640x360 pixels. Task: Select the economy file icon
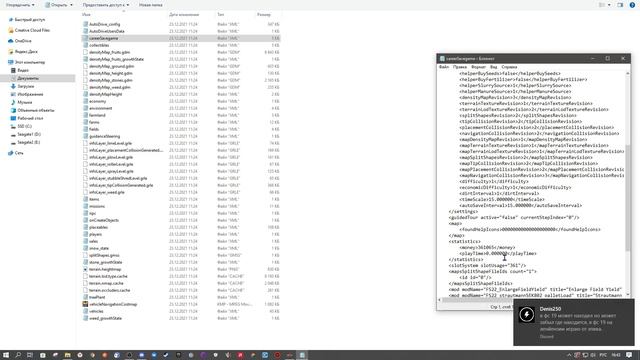tap(85, 101)
